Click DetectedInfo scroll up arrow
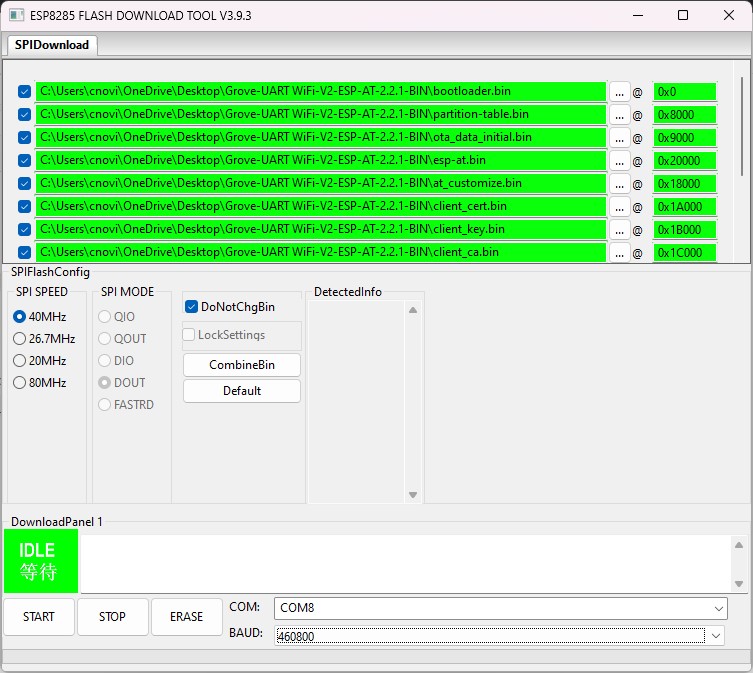The width and height of the screenshot is (753, 673). coord(413,310)
